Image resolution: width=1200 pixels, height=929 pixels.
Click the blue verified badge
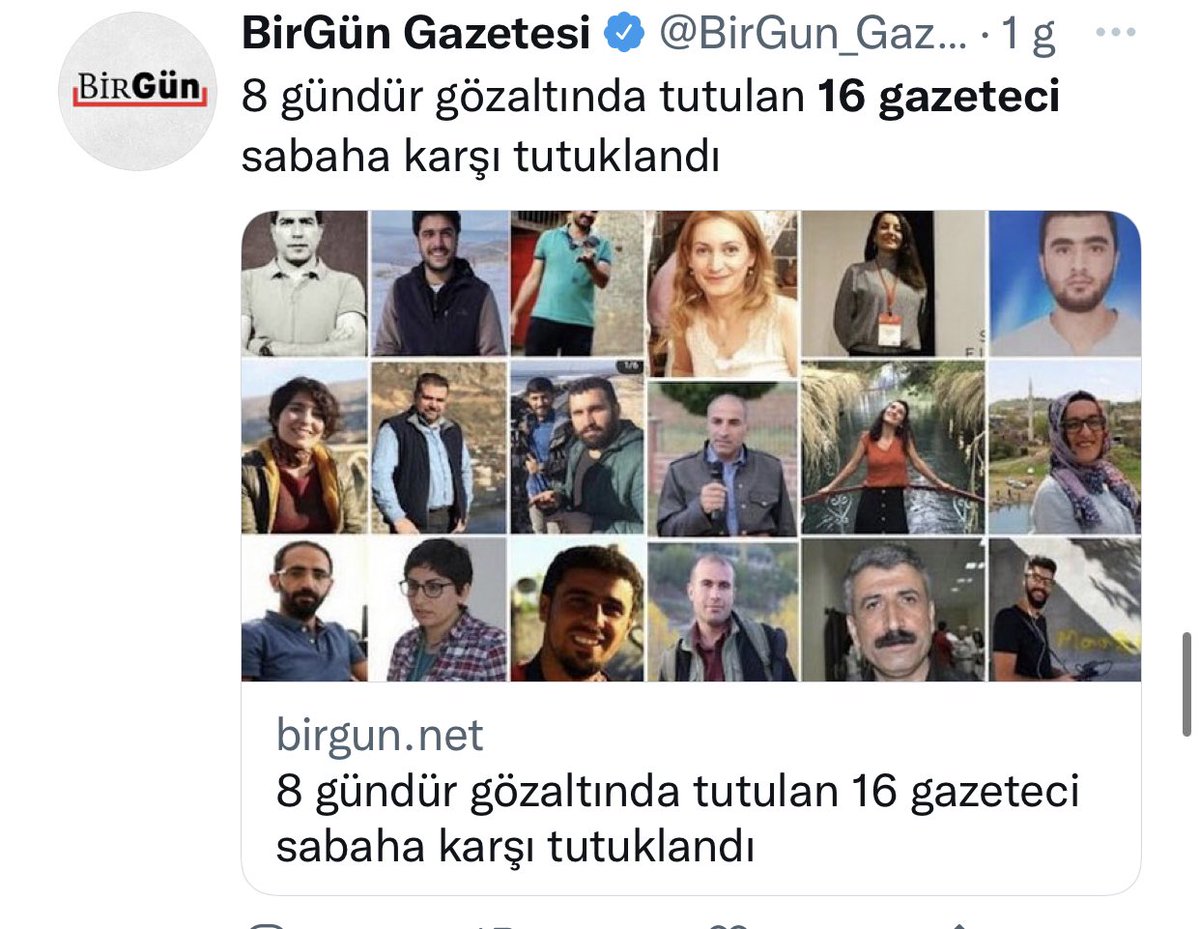pyautogui.click(x=626, y=36)
